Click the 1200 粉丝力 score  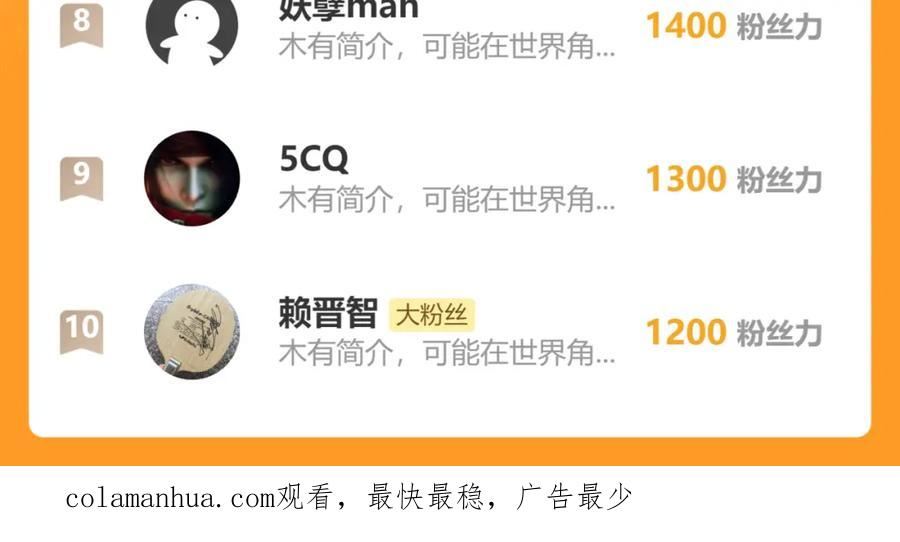734,332
